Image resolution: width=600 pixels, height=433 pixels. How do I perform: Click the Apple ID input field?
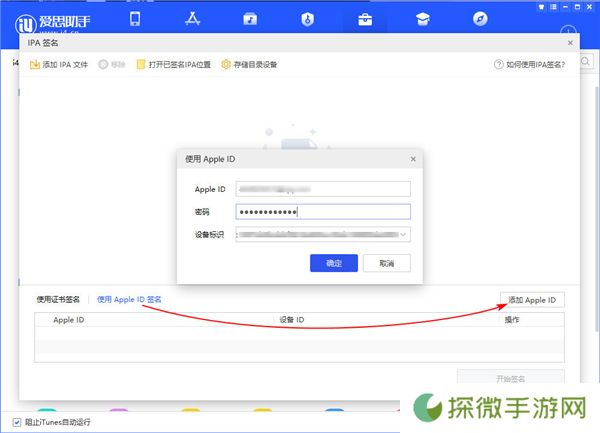tap(323, 189)
